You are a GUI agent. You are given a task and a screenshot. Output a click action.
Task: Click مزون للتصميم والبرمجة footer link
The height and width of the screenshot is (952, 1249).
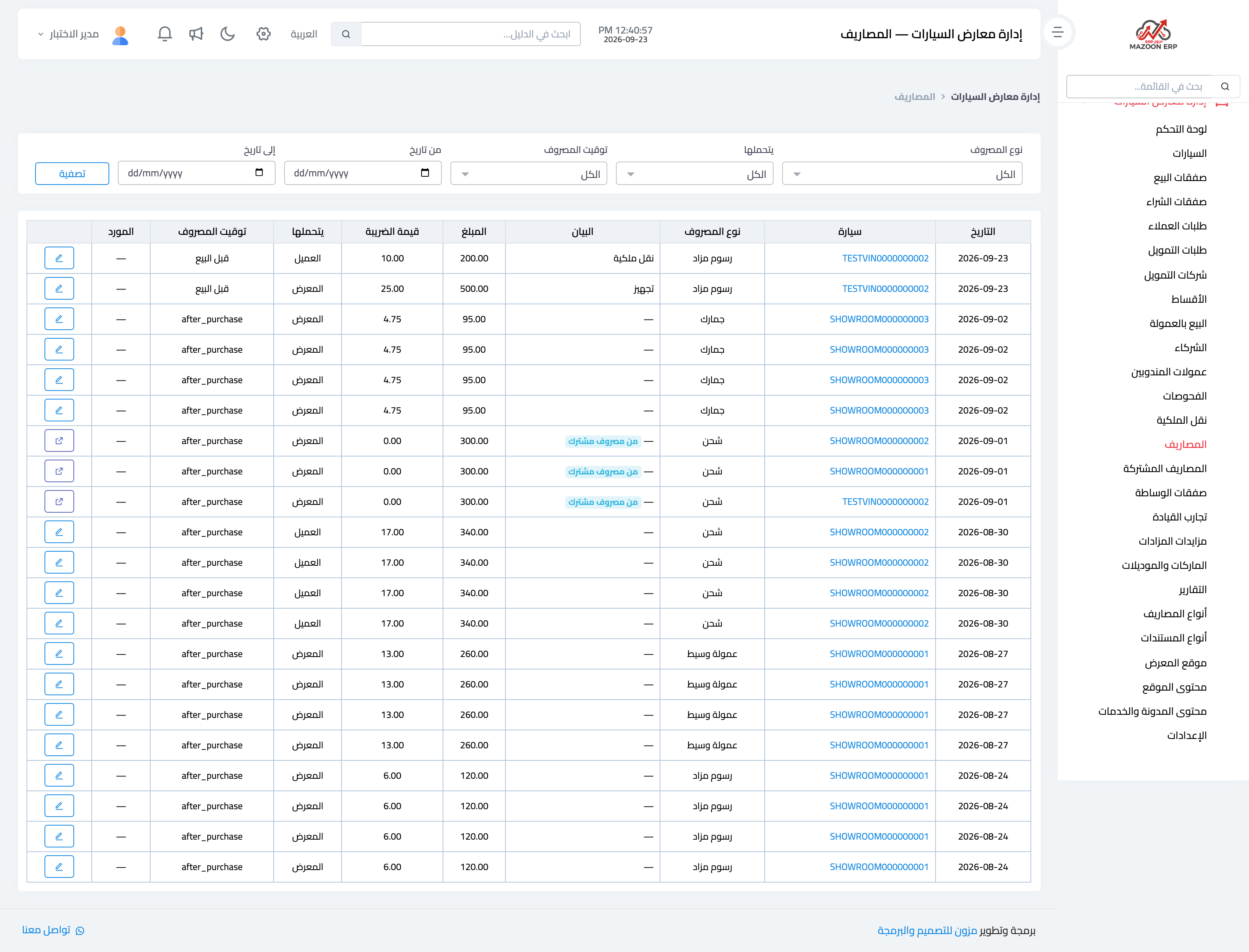pos(927,931)
